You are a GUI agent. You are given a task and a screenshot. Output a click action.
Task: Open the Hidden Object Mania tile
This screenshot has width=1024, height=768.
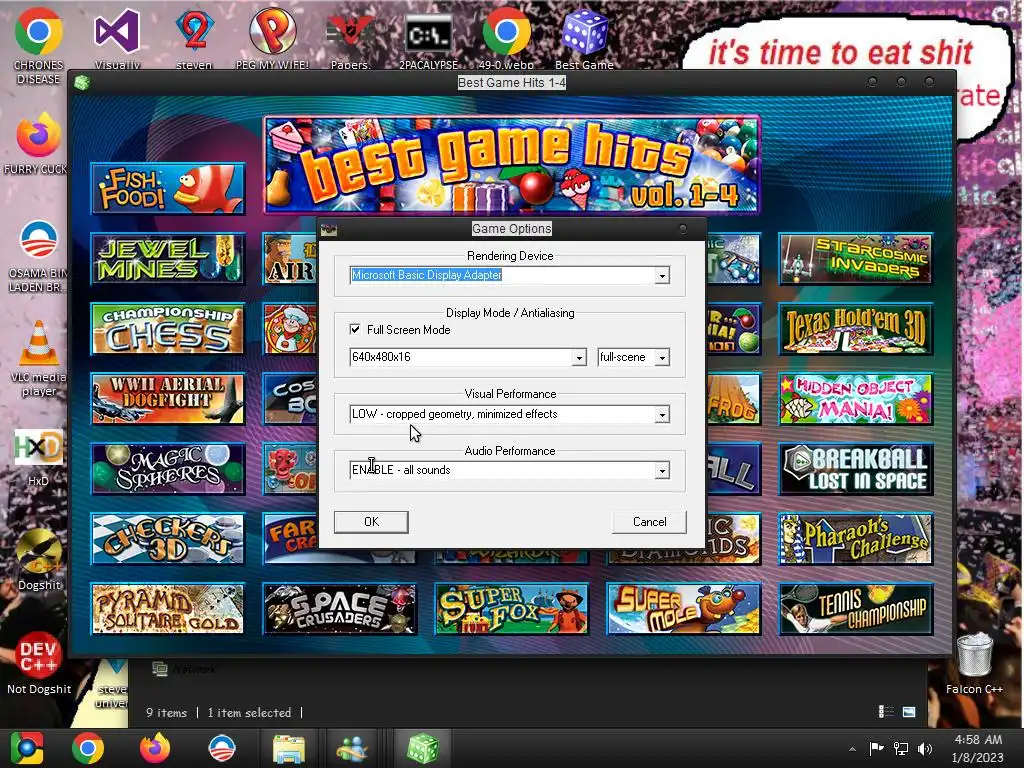pyautogui.click(x=856, y=398)
